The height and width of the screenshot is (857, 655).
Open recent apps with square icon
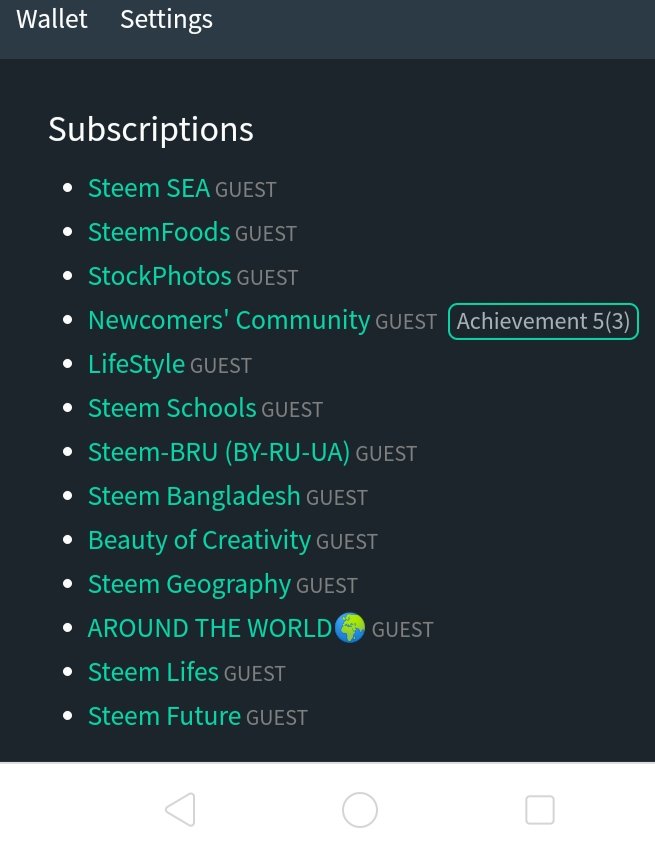[x=539, y=809]
